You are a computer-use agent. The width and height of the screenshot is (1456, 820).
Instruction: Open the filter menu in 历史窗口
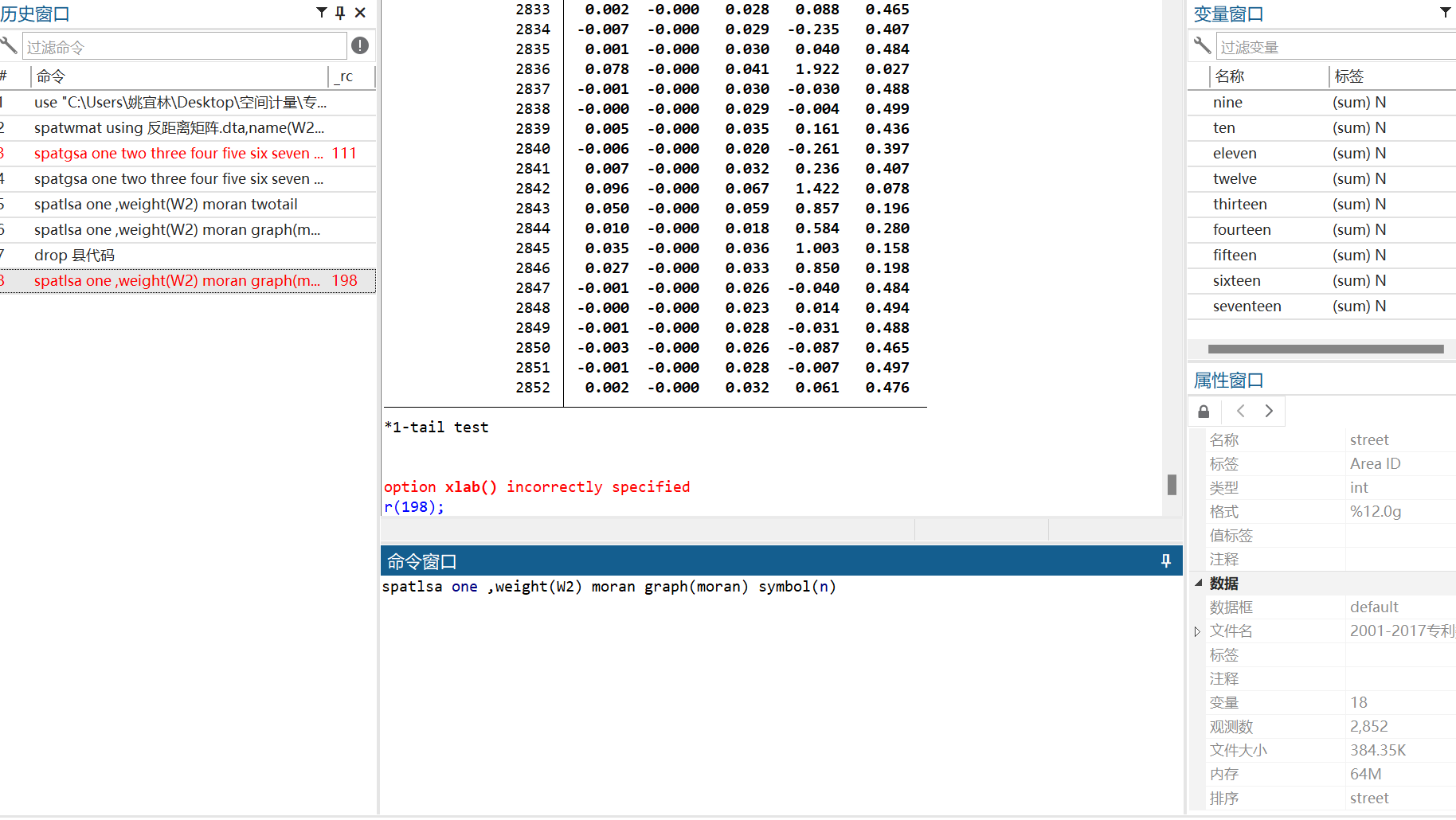point(321,12)
